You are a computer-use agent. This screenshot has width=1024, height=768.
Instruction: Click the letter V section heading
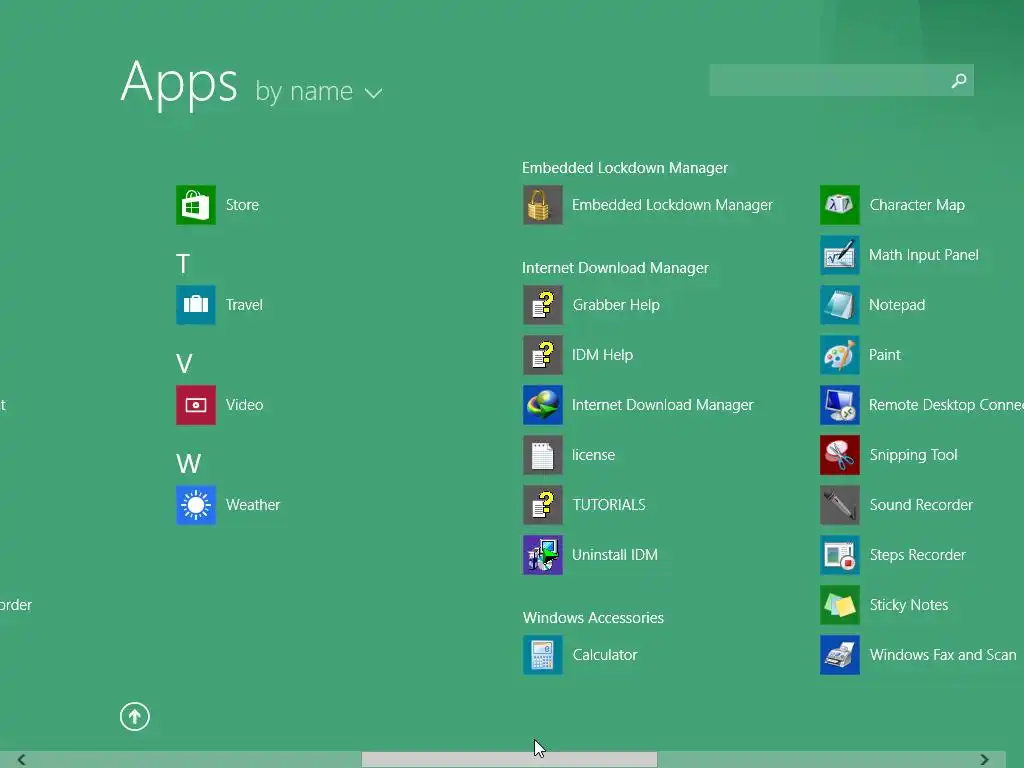(184, 364)
